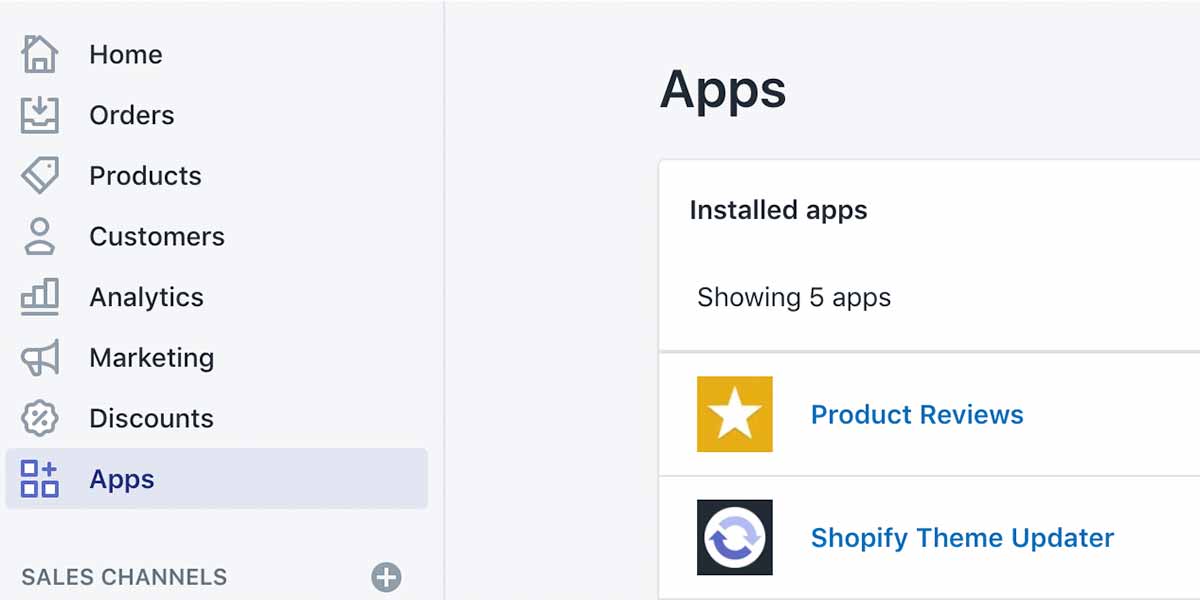Add a sales channel with plus icon
1200x600 pixels.
386,577
